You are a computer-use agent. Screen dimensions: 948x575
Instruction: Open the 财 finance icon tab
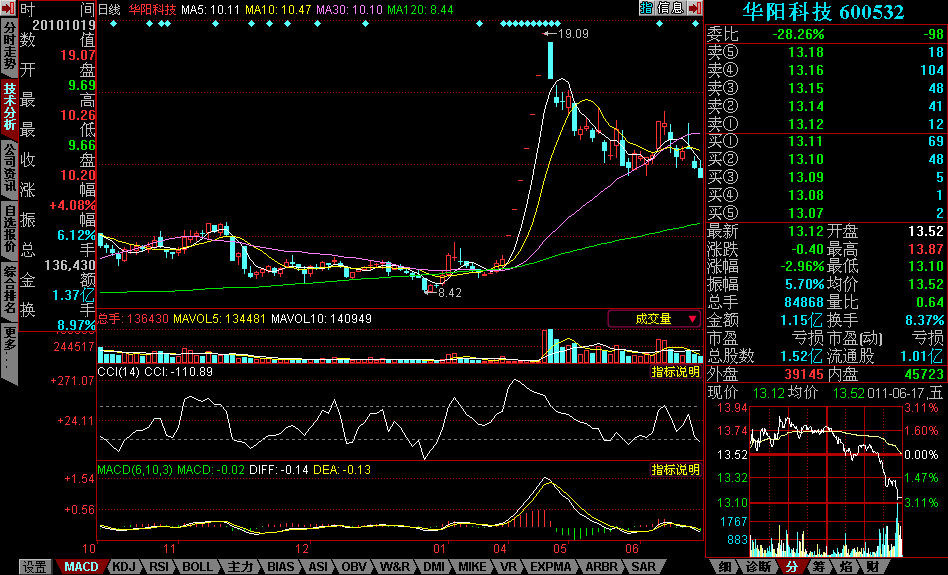coord(873,567)
